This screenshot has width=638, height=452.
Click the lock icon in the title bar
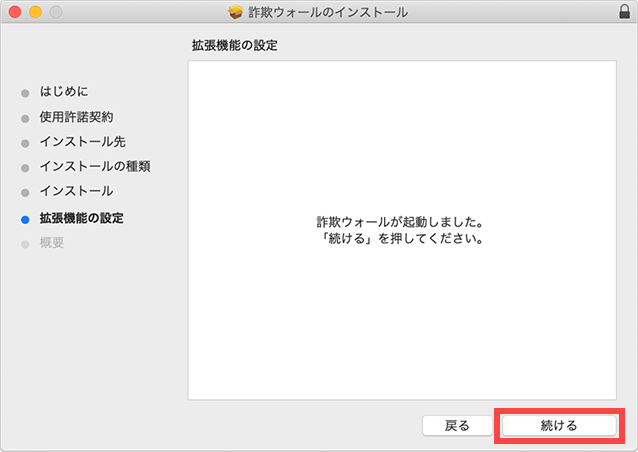tap(624, 12)
